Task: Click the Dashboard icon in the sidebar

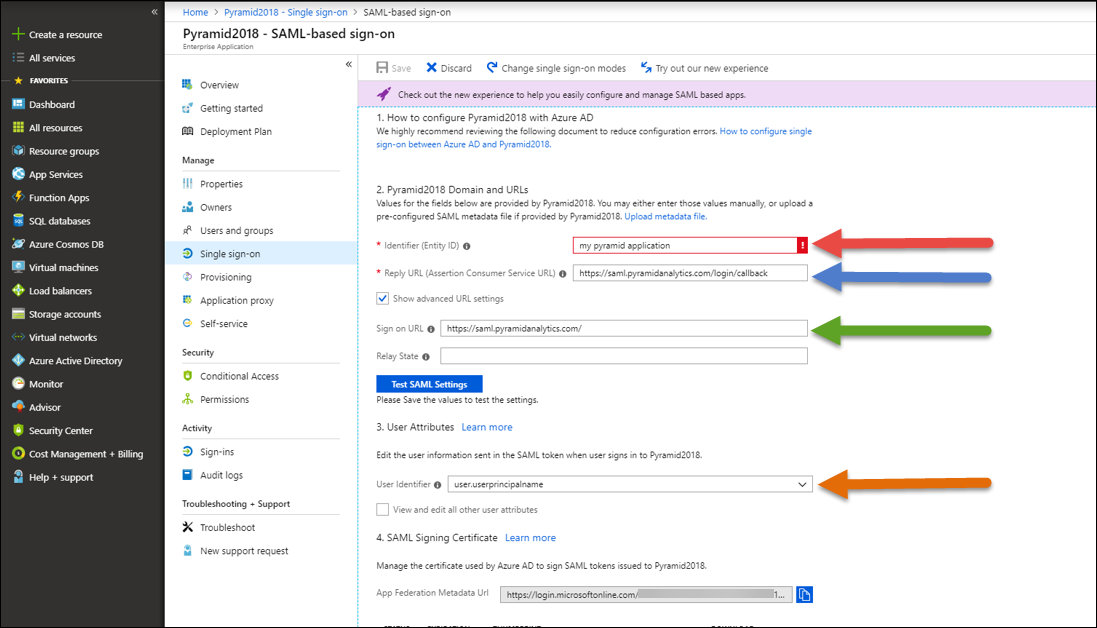Action: click(18, 104)
